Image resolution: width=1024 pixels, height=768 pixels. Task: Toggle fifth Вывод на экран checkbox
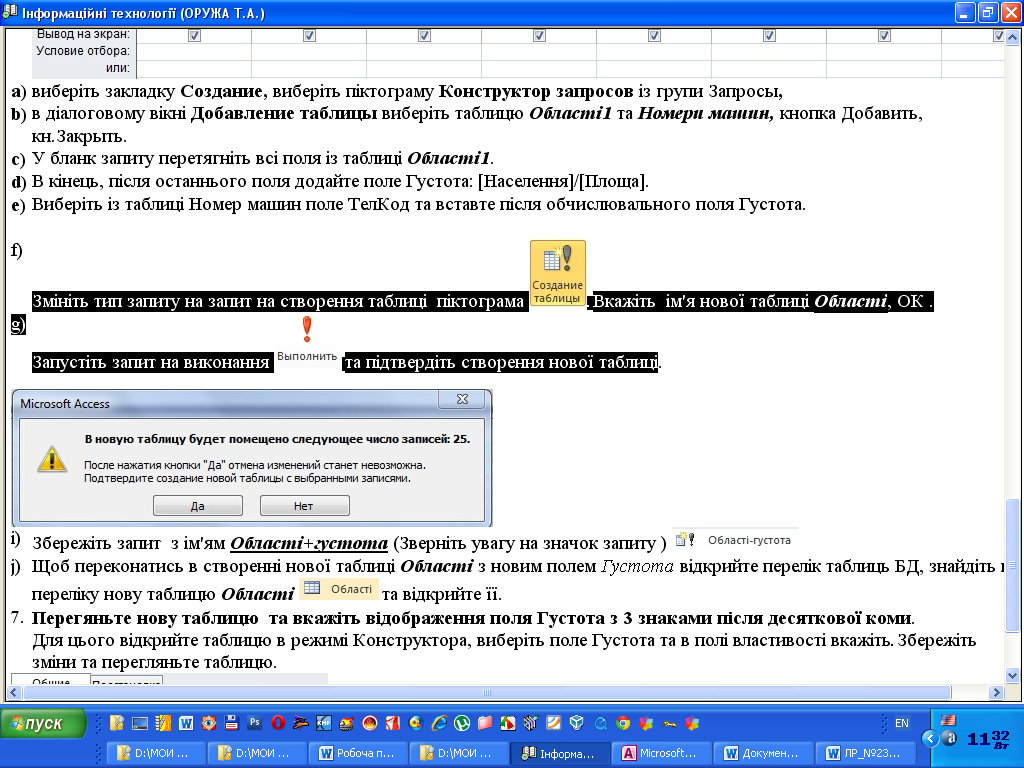(x=654, y=35)
